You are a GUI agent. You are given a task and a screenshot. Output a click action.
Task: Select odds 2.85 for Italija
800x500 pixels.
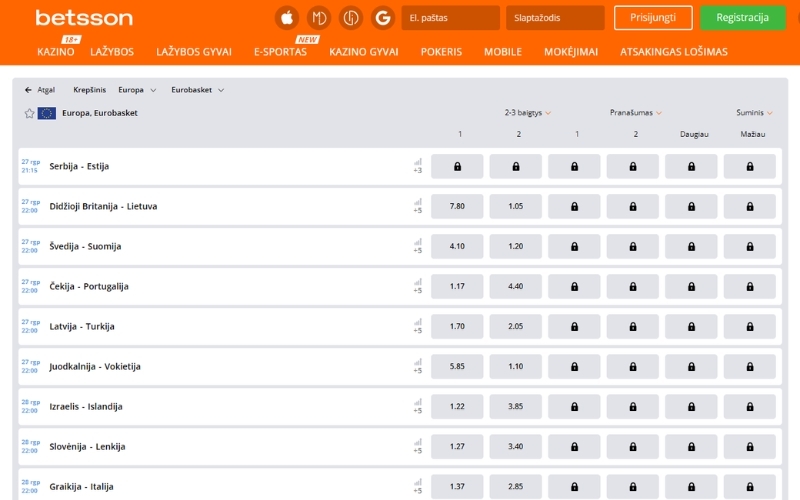coord(515,487)
